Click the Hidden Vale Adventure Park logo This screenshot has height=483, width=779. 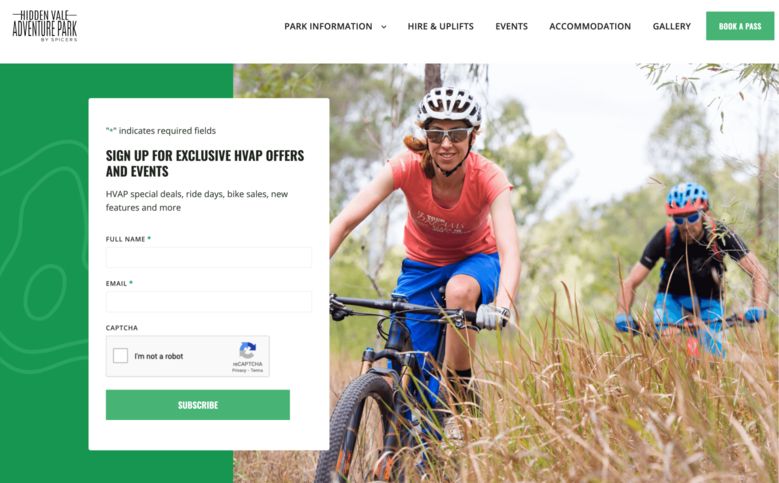tap(45, 26)
